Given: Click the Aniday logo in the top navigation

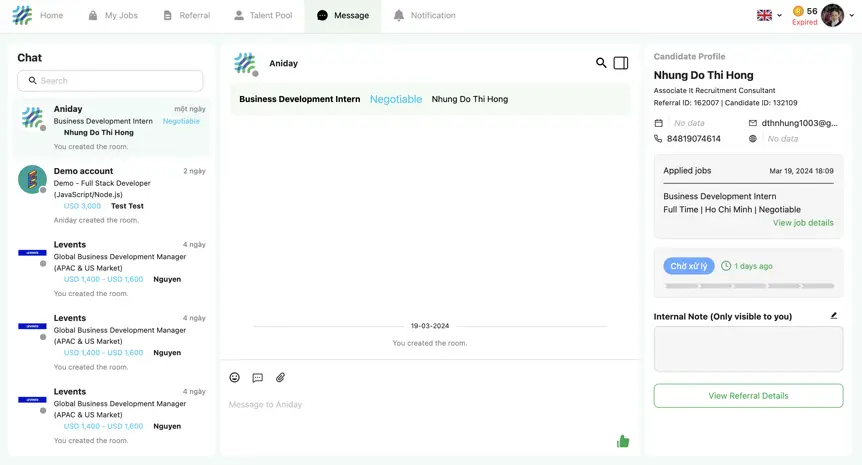Looking at the screenshot, I should click(x=22, y=15).
